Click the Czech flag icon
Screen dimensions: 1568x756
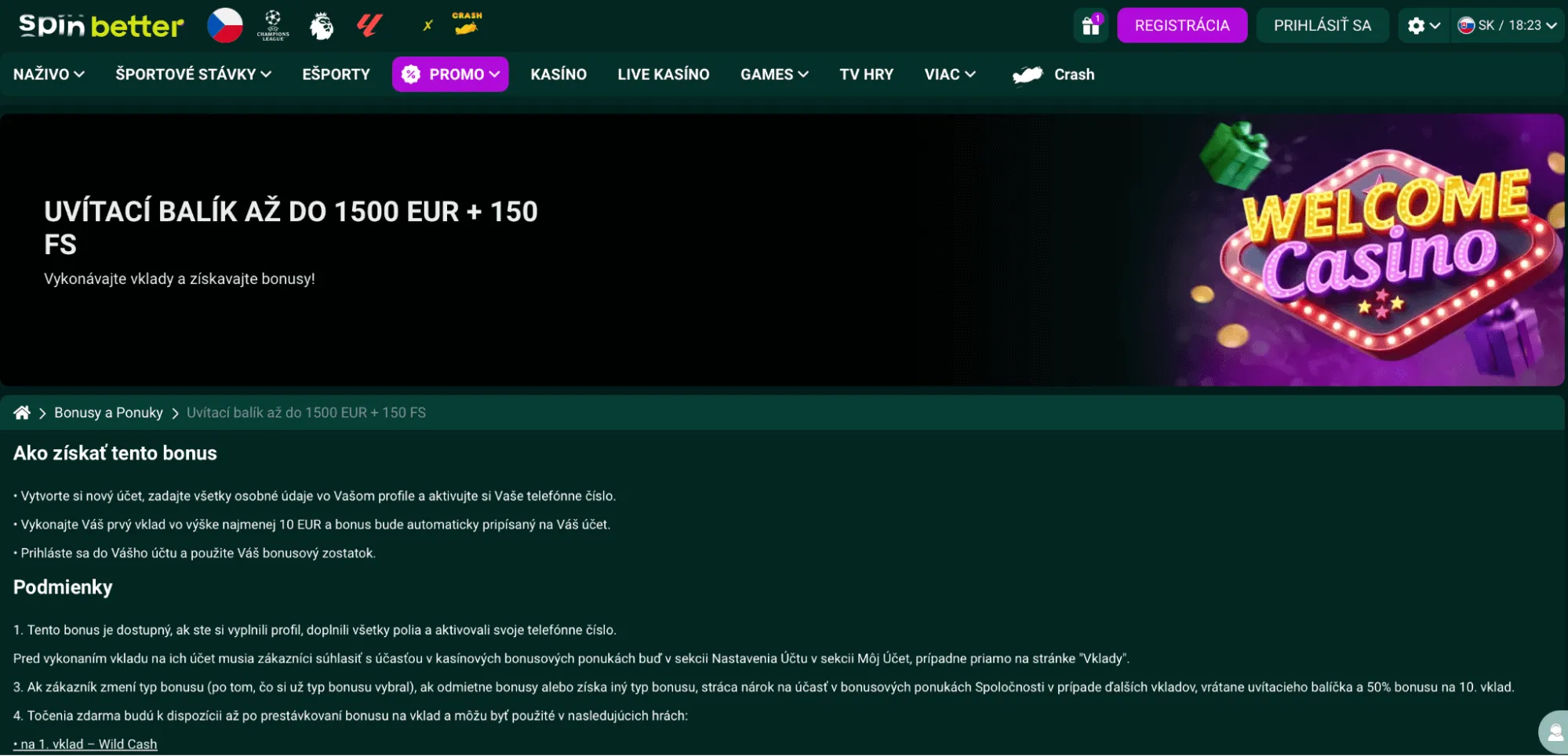click(224, 25)
